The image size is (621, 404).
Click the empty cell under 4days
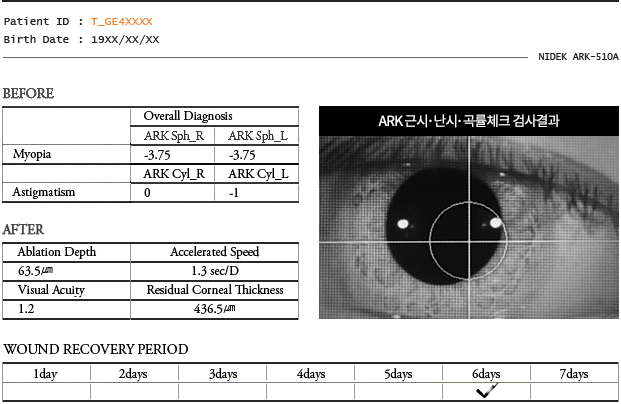[310, 392]
